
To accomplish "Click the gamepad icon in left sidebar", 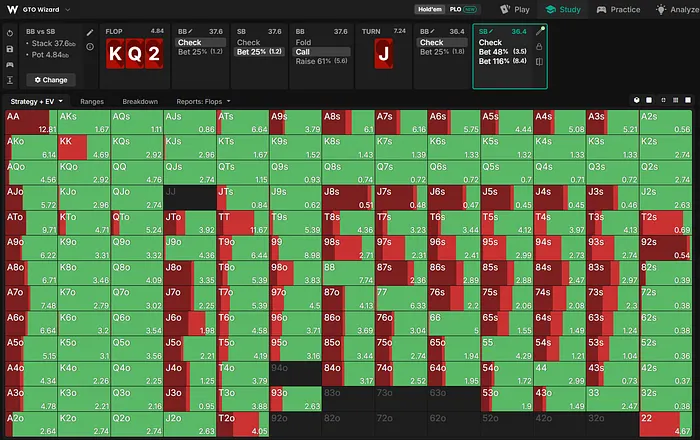I will coord(10,65).
